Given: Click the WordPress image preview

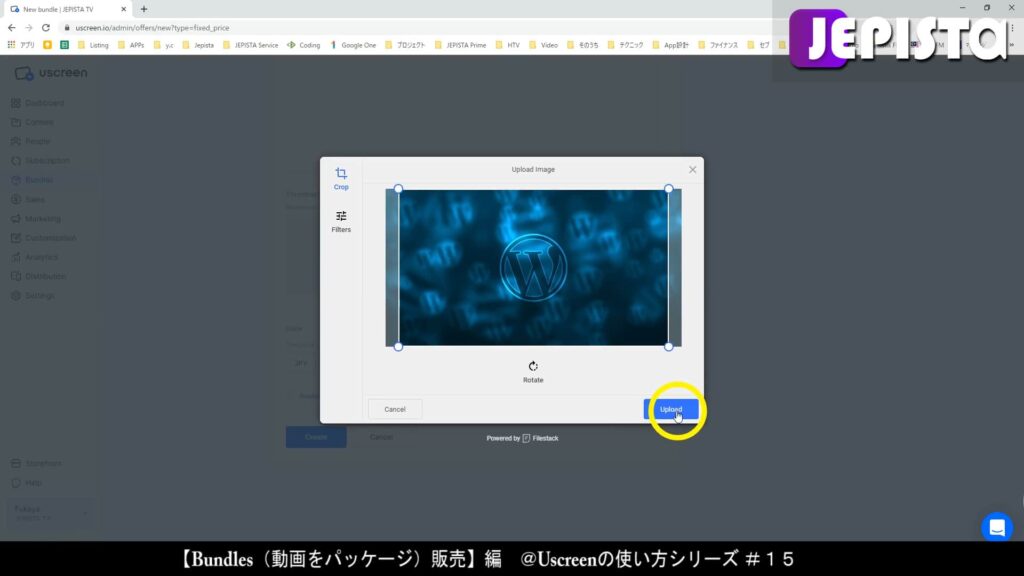Looking at the screenshot, I should (x=533, y=268).
